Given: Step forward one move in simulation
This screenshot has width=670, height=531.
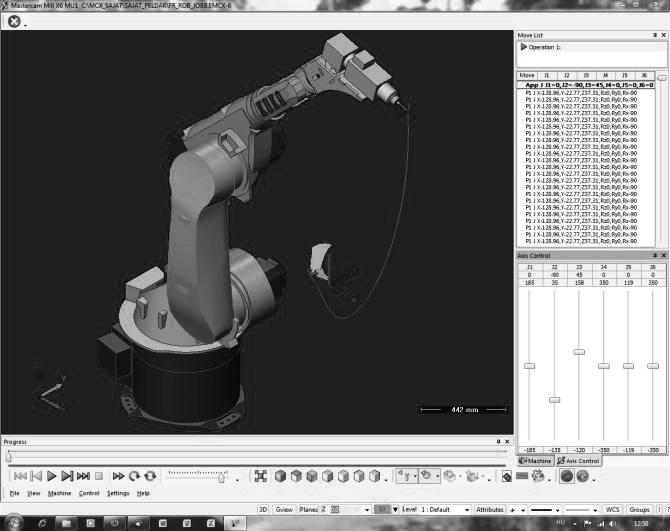Looking at the screenshot, I should pos(67,476).
